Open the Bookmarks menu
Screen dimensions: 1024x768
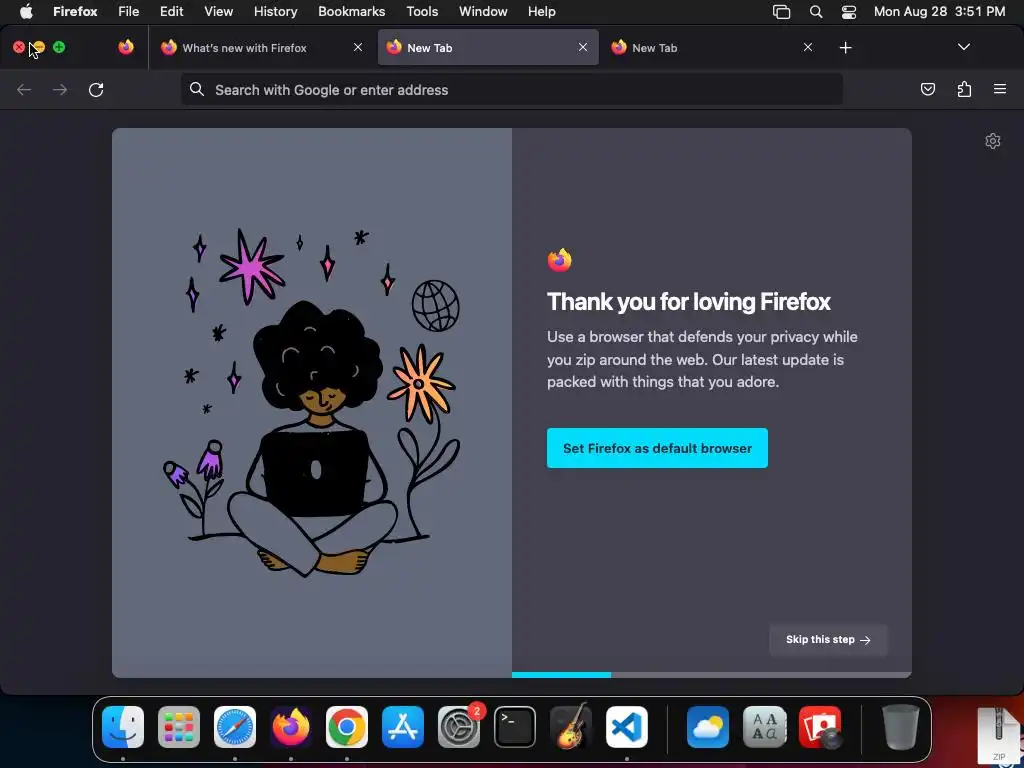[351, 11]
